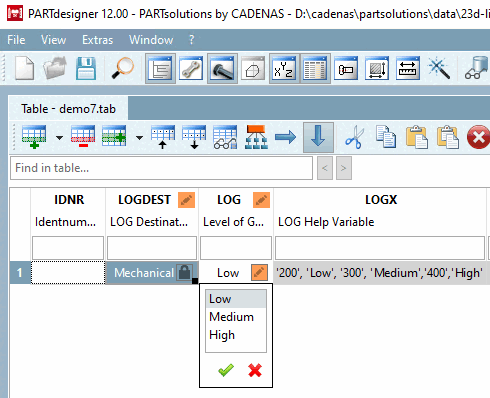The image size is (490, 398).
Task: Click the magic wand icon
Action: click(x=439, y=69)
